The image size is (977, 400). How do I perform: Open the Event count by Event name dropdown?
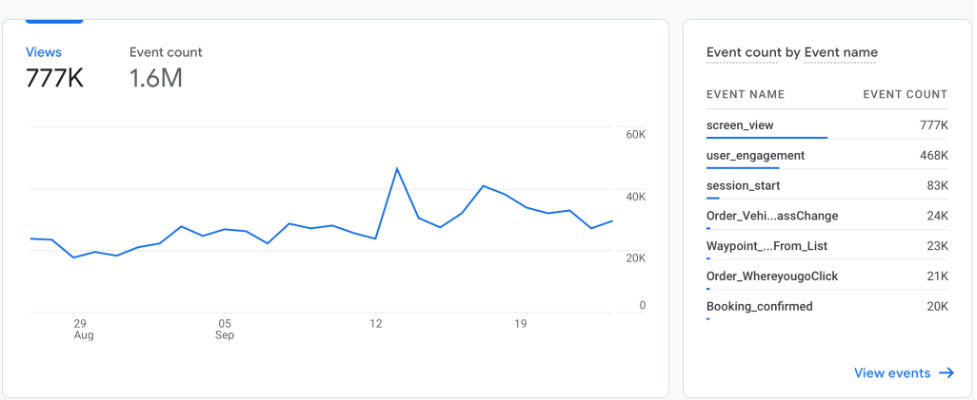791,53
